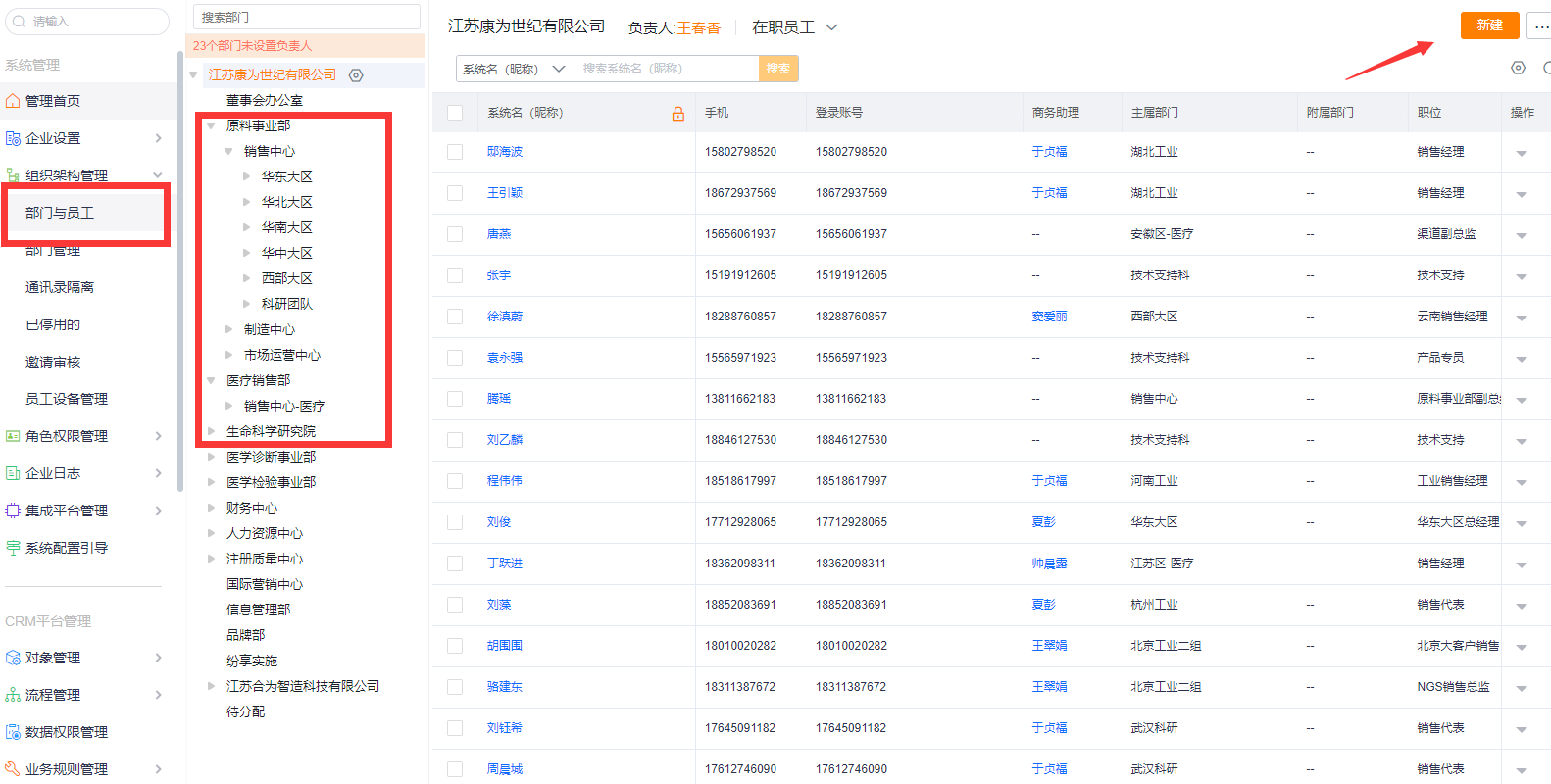Expand the 流程管理 chevron

point(158,695)
